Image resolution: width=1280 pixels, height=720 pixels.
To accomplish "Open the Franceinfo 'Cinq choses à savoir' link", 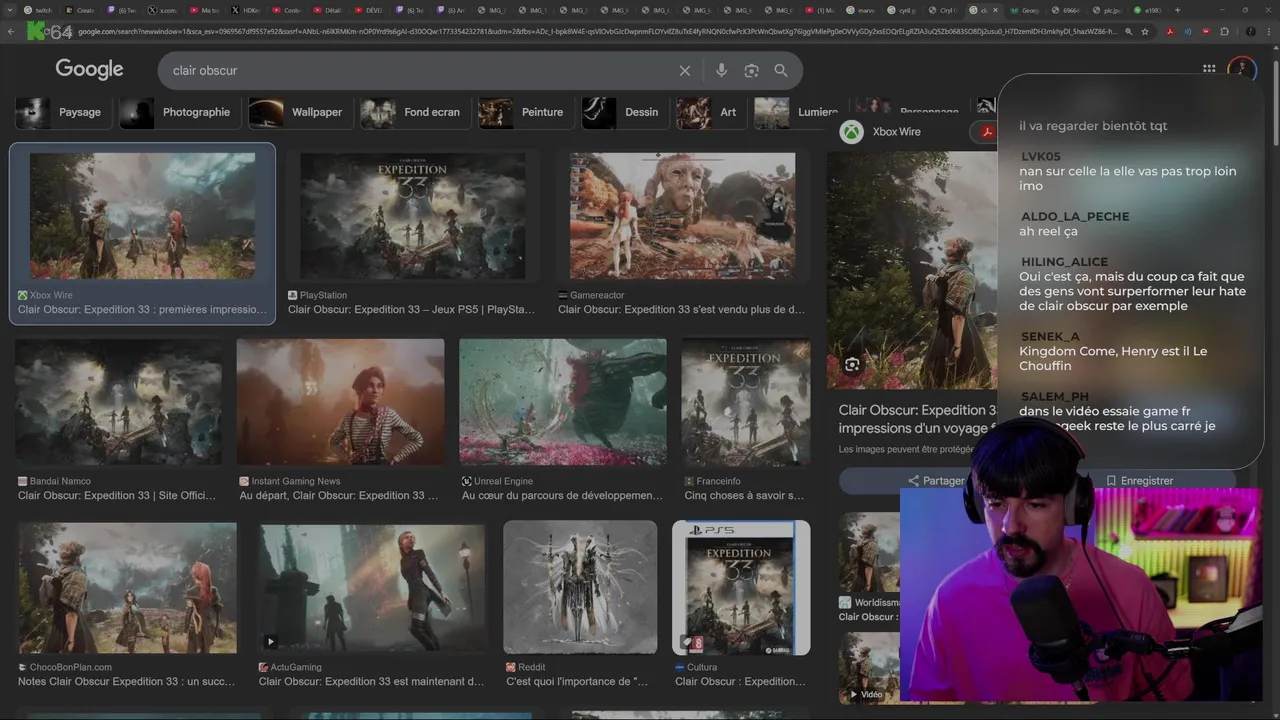I will [745, 496].
